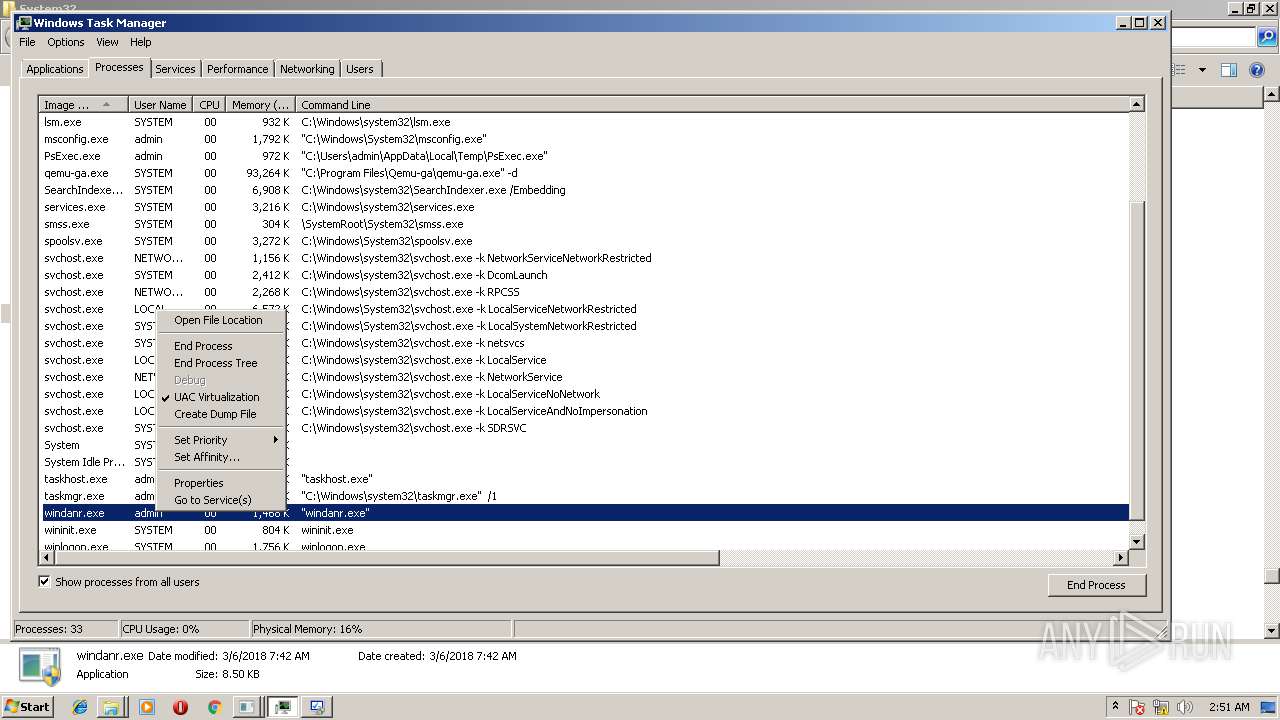
Task: Select the services.exe process row
Action: click(x=584, y=207)
